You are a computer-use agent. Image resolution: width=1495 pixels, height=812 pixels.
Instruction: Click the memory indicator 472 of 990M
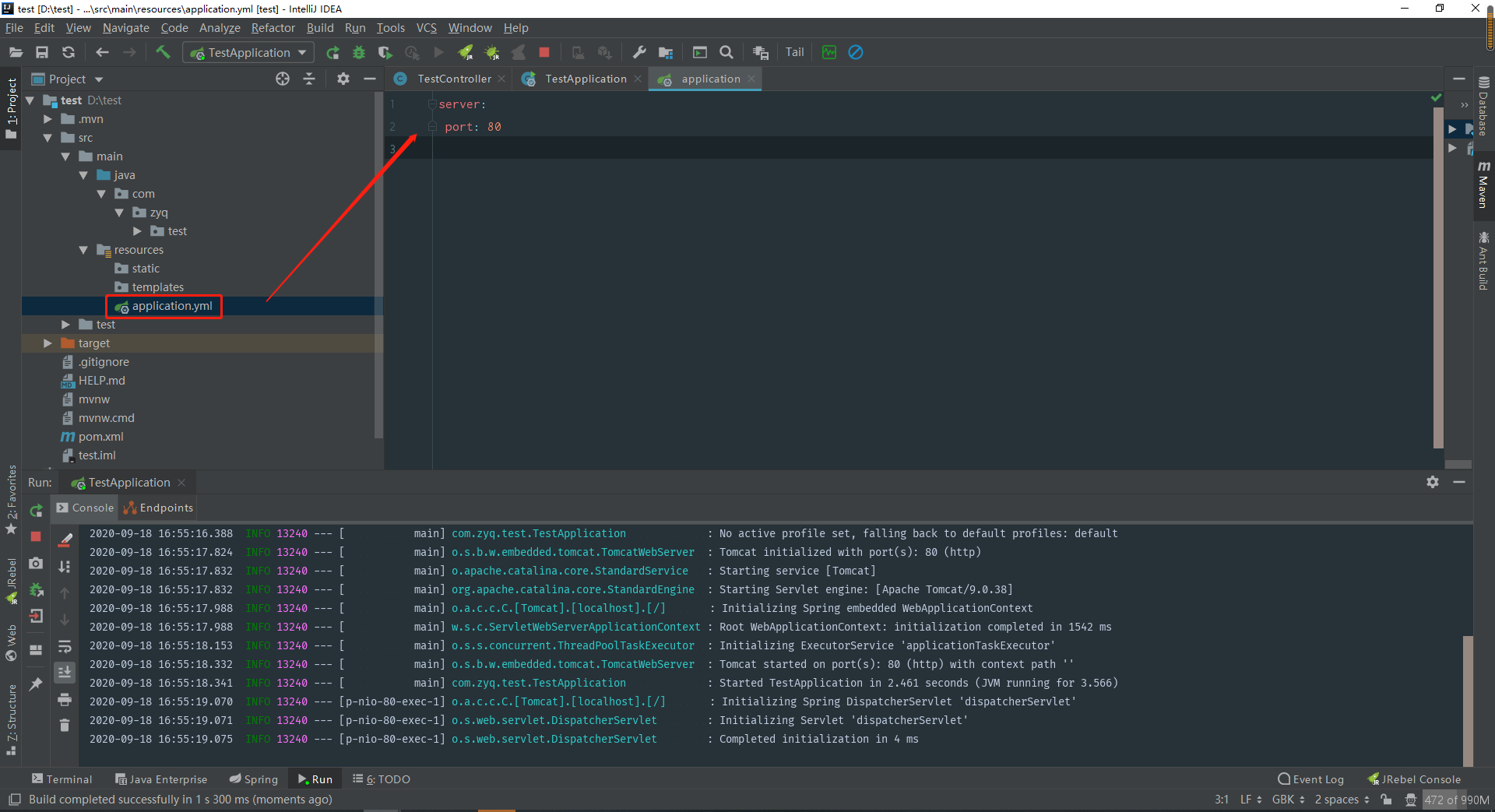click(1456, 800)
